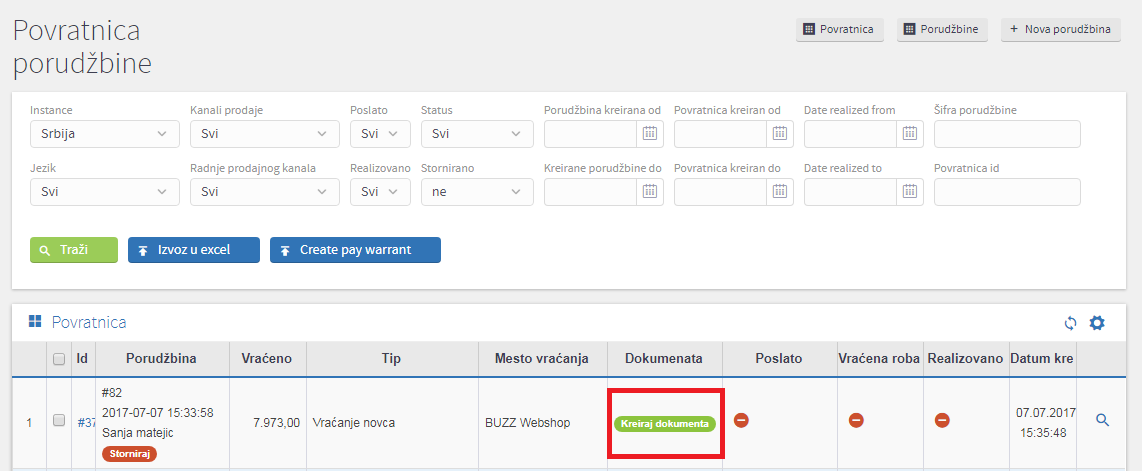1142x471 pixels.
Task: Open calendar for Povratnica kreiran od
Action: (779, 133)
